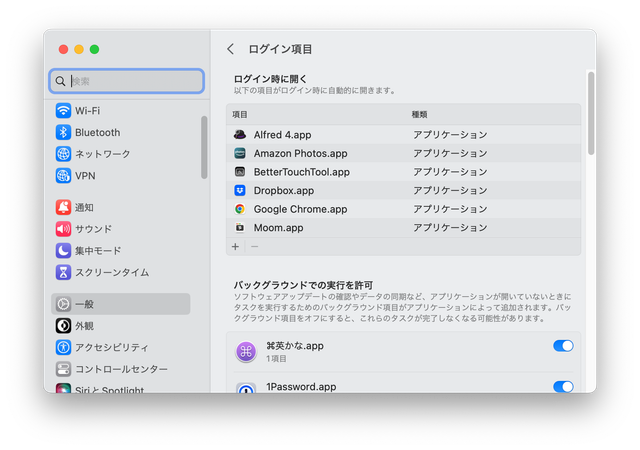The width and height of the screenshot is (640, 450).
Task: Select サウンド label in the sidebar
Action: point(93,229)
